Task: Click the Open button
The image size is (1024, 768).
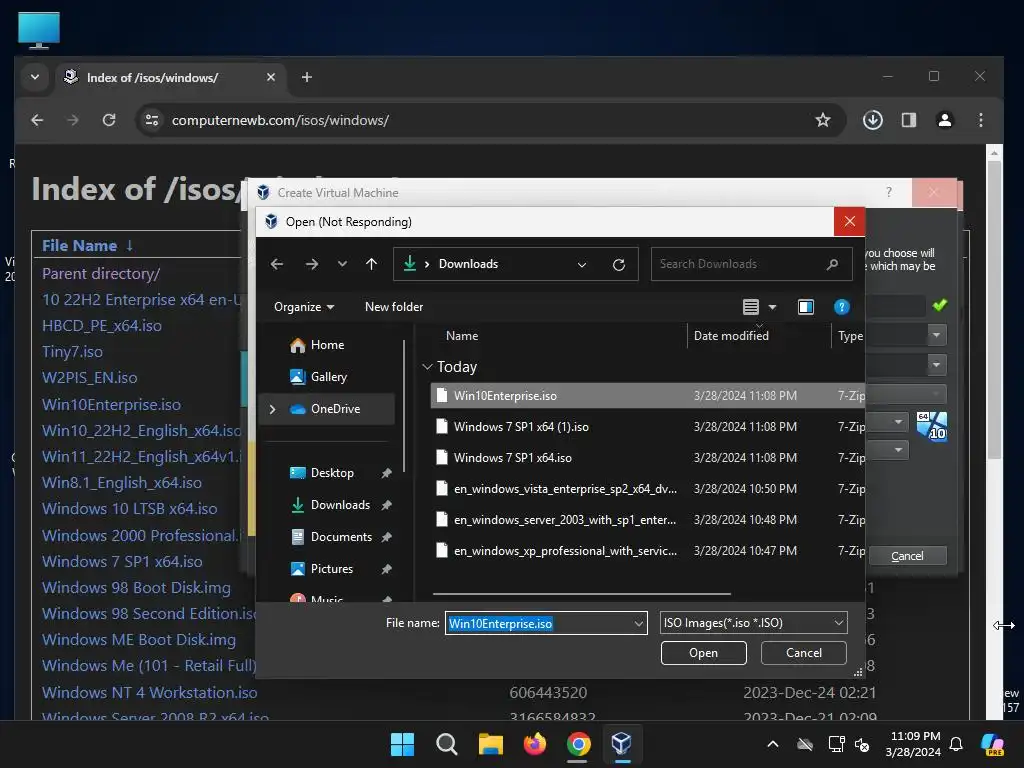Action: (703, 653)
